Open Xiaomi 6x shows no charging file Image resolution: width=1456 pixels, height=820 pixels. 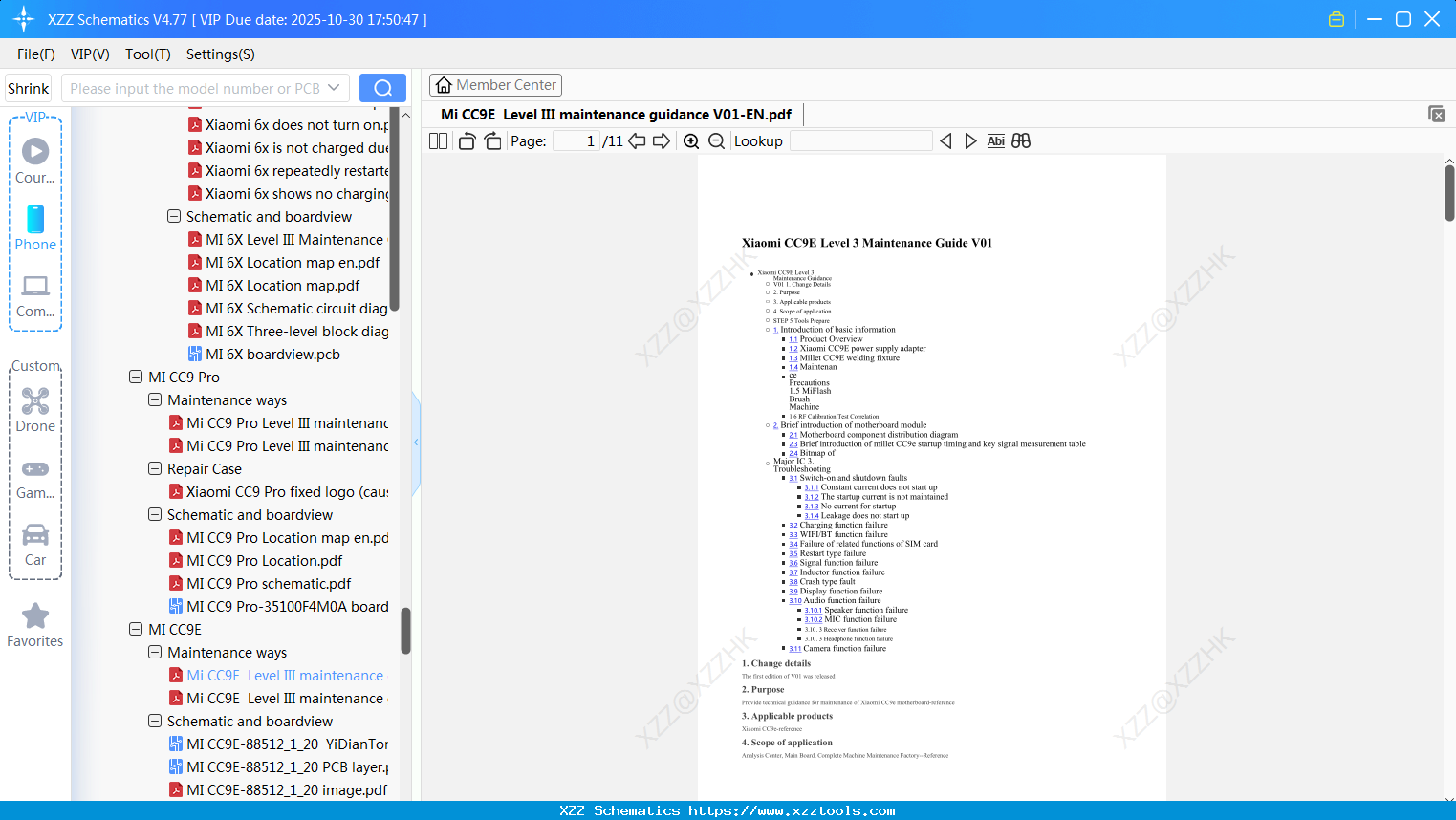click(296, 193)
